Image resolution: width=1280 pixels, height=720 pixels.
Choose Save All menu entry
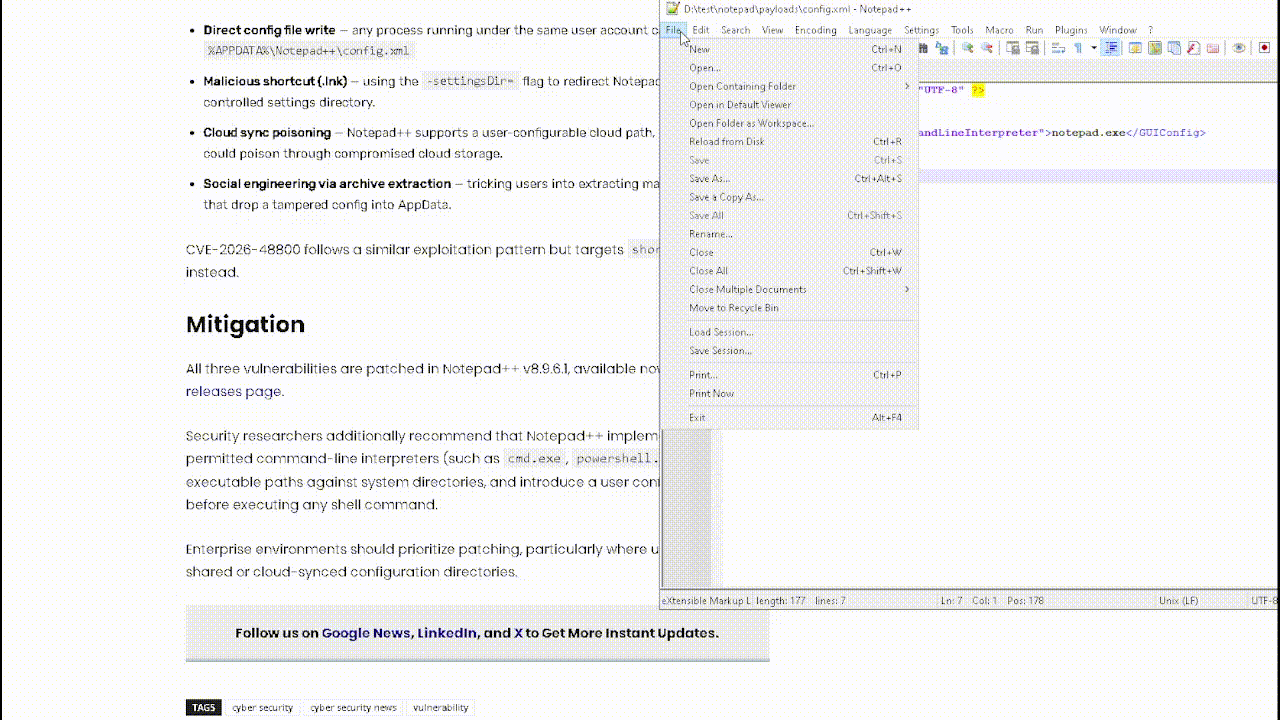coord(789,216)
